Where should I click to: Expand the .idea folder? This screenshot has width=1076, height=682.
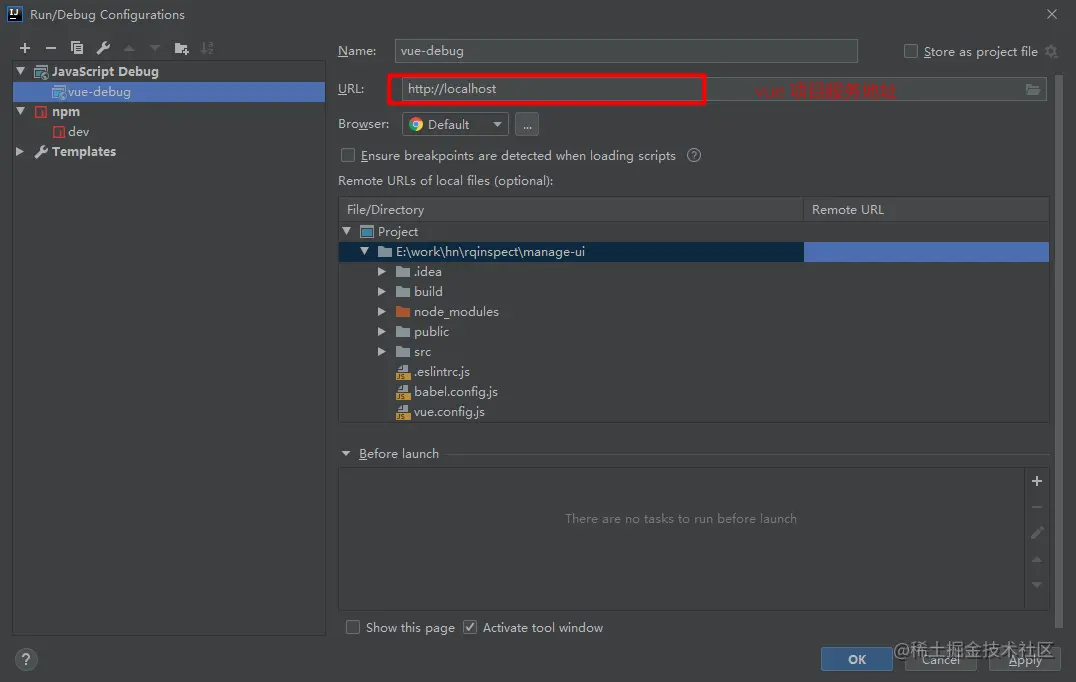coord(382,272)
